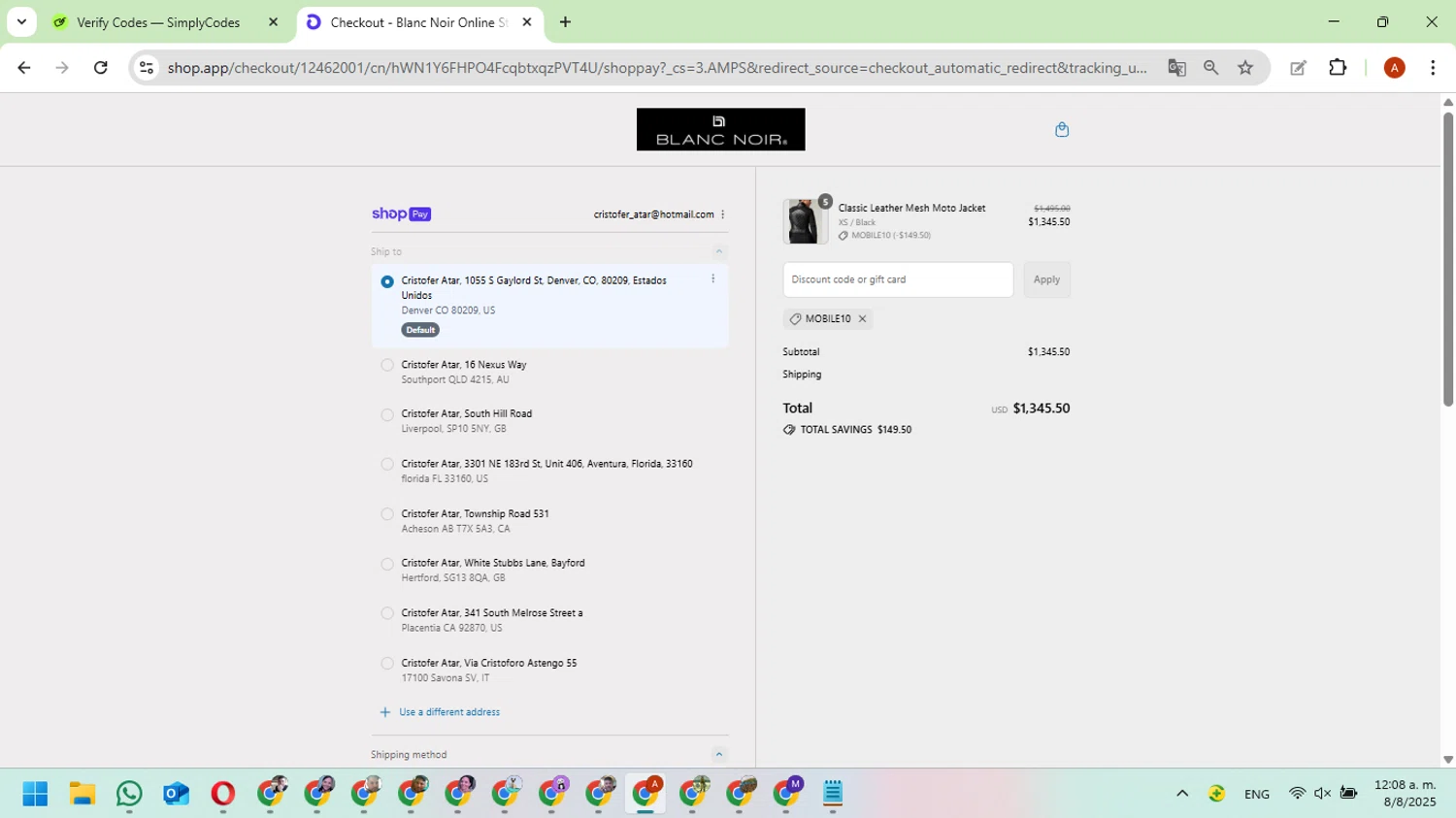This screenshot has height=818, width=1456.
Task: Open Chrome with M profile badge
Action: click(788, 794)
